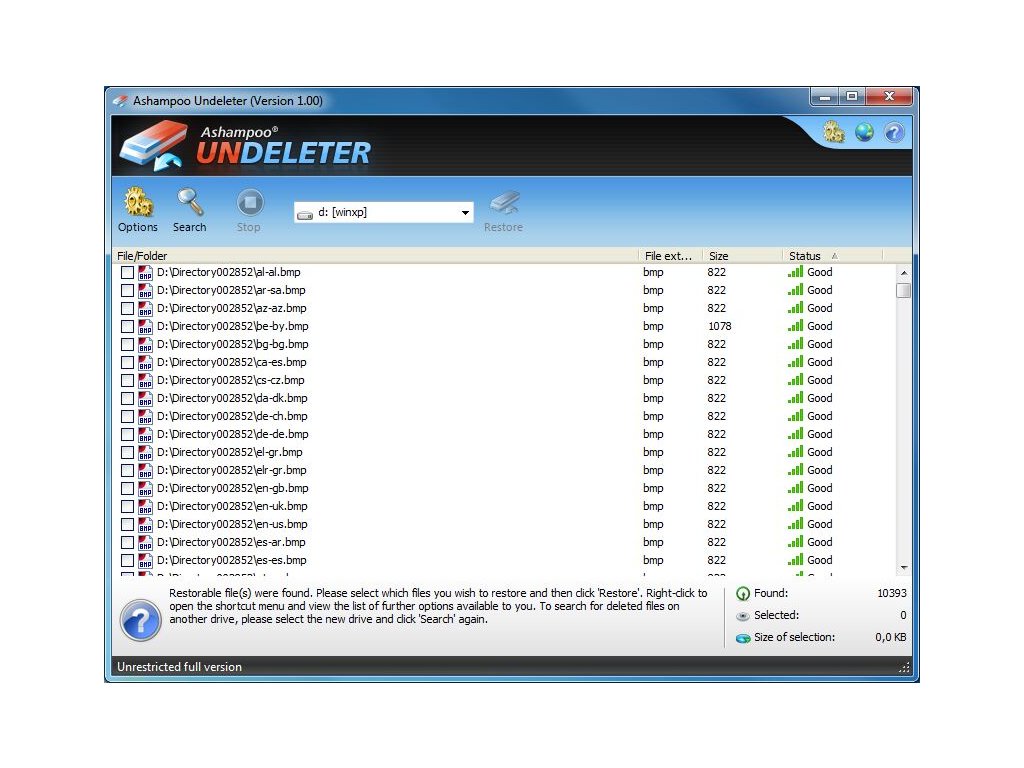Check the al-al.bmp file checkbox
1024x768 pixels.
127,272
